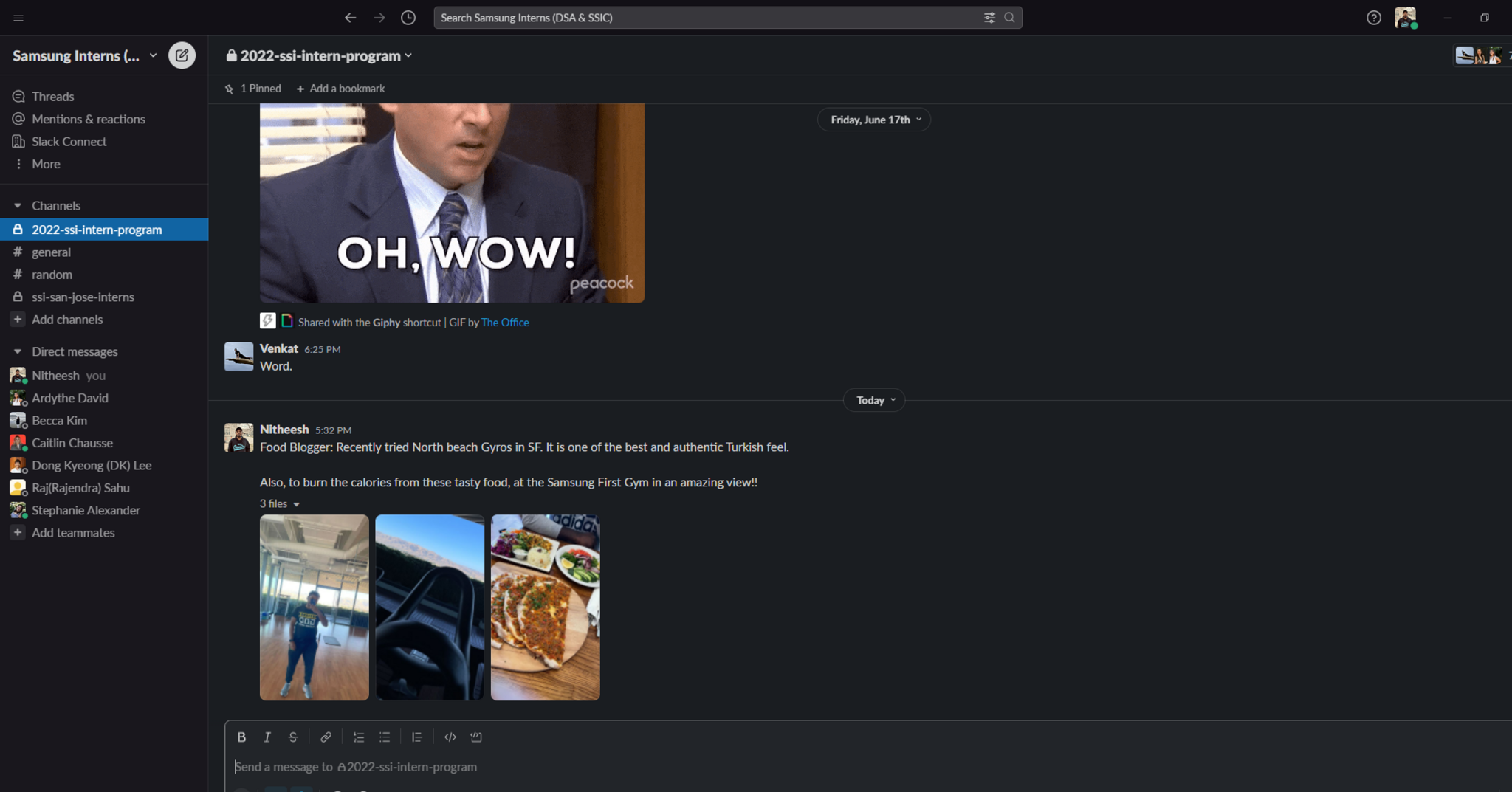Go back using the left arrow
The height and width of the screenshot is (792, 1512).
click(350, 18)
